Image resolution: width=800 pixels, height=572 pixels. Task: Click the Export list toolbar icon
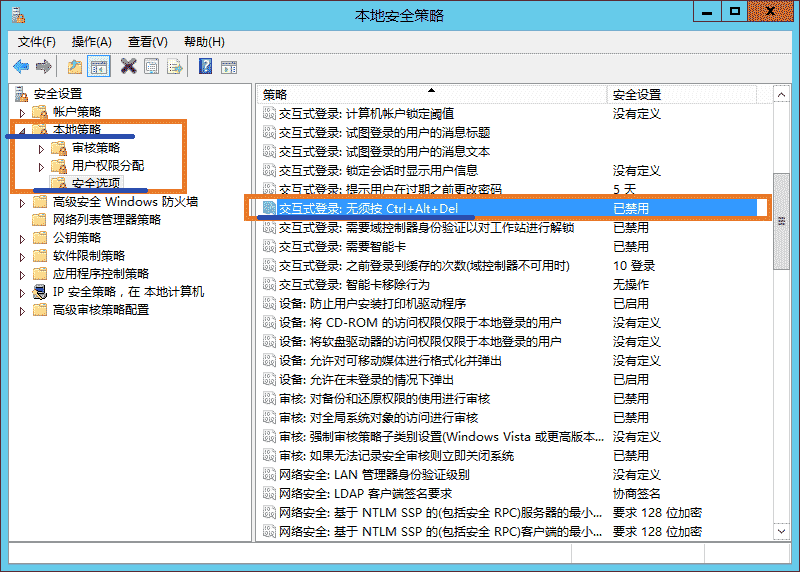(x=174, y=66)
